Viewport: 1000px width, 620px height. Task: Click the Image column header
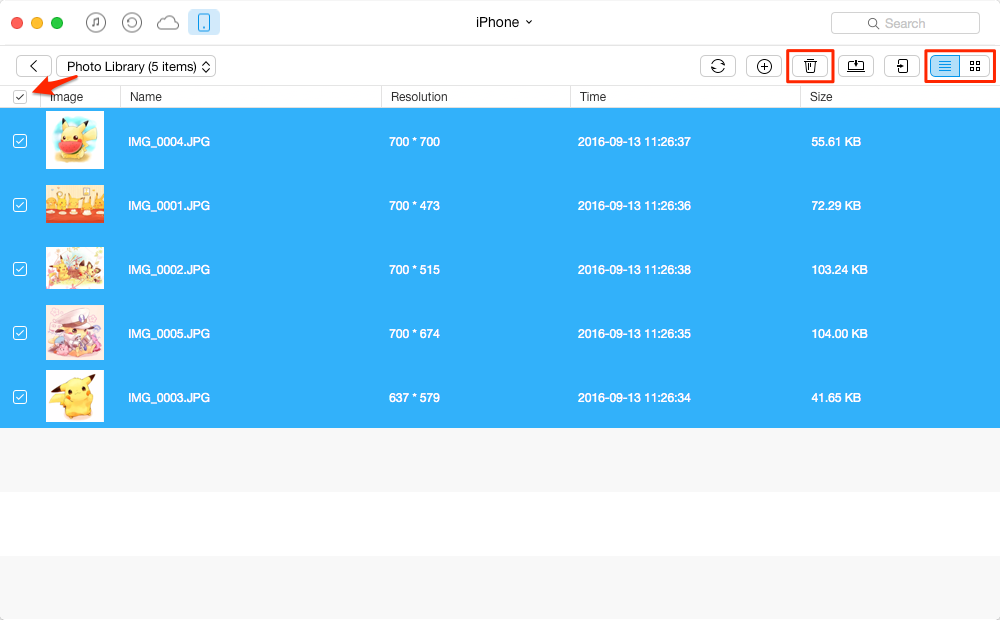pyautogui.click(x=80, y=97)
